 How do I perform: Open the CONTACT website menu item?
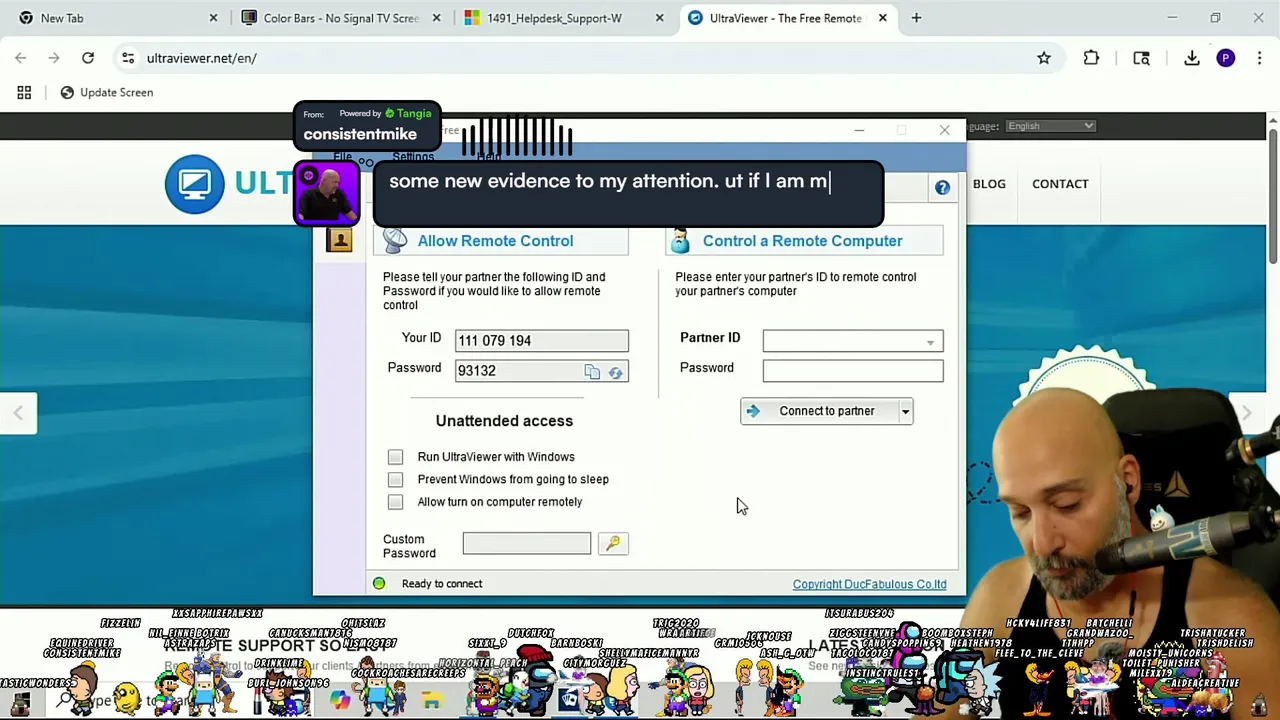click(x=1060, y=184)
